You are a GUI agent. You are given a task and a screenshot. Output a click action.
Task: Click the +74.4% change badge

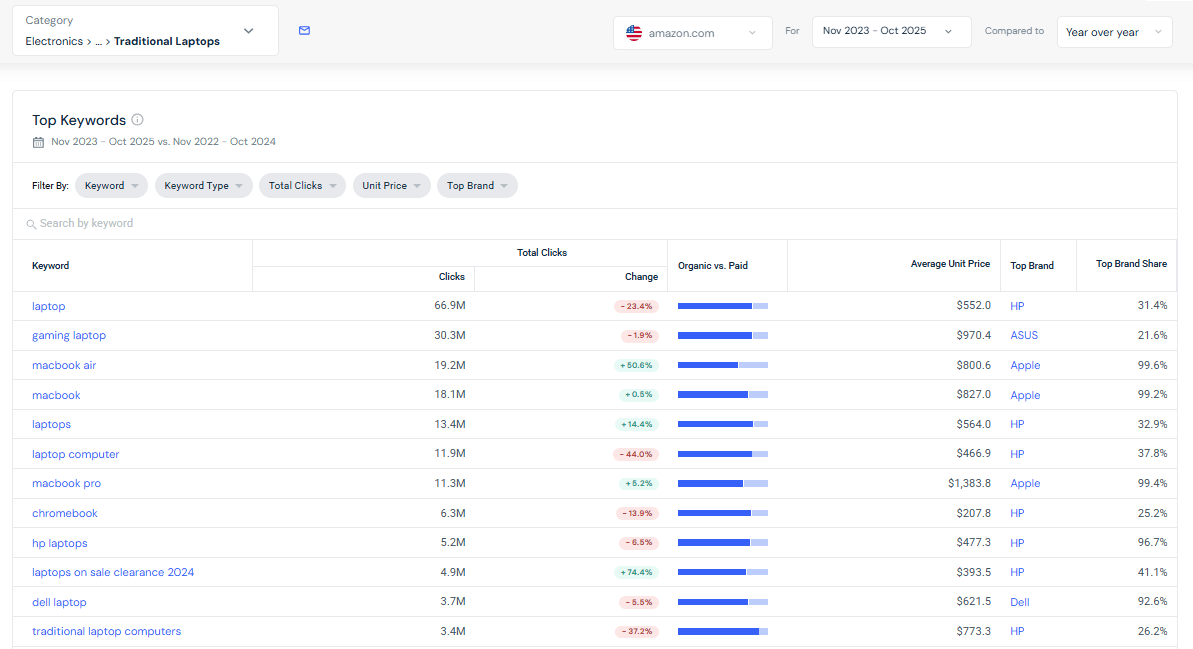click(636, 572)
